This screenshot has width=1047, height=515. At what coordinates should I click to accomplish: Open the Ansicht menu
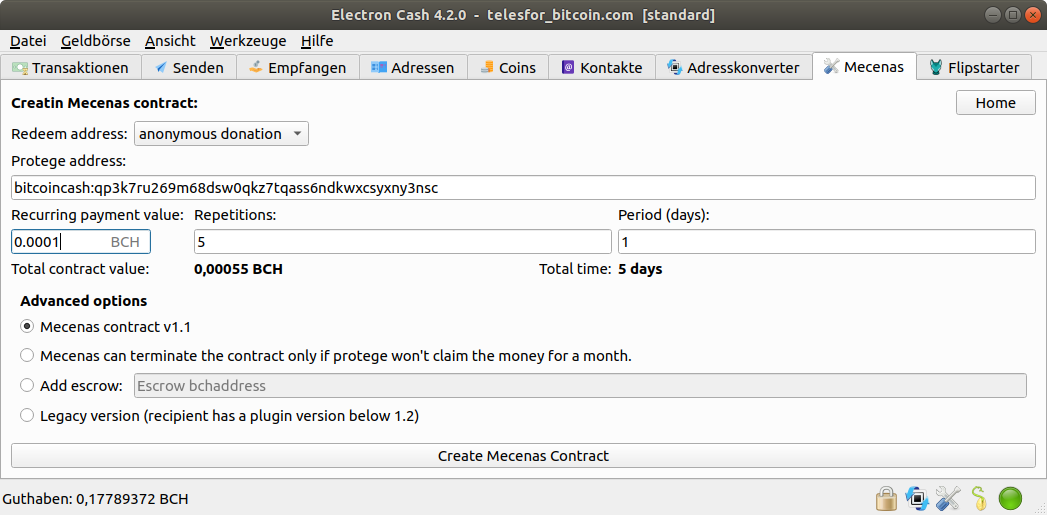[x=170, y=41]
